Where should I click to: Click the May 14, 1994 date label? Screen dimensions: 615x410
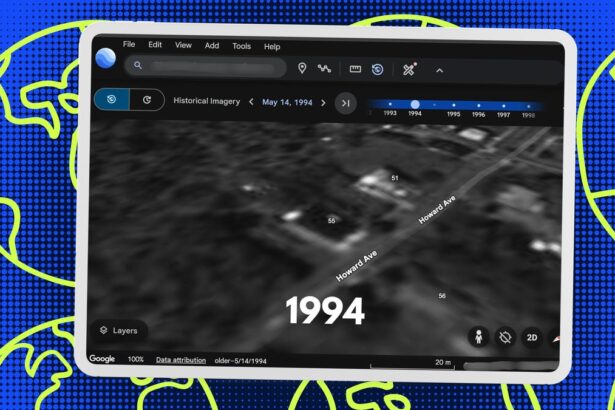click(287, 102)
